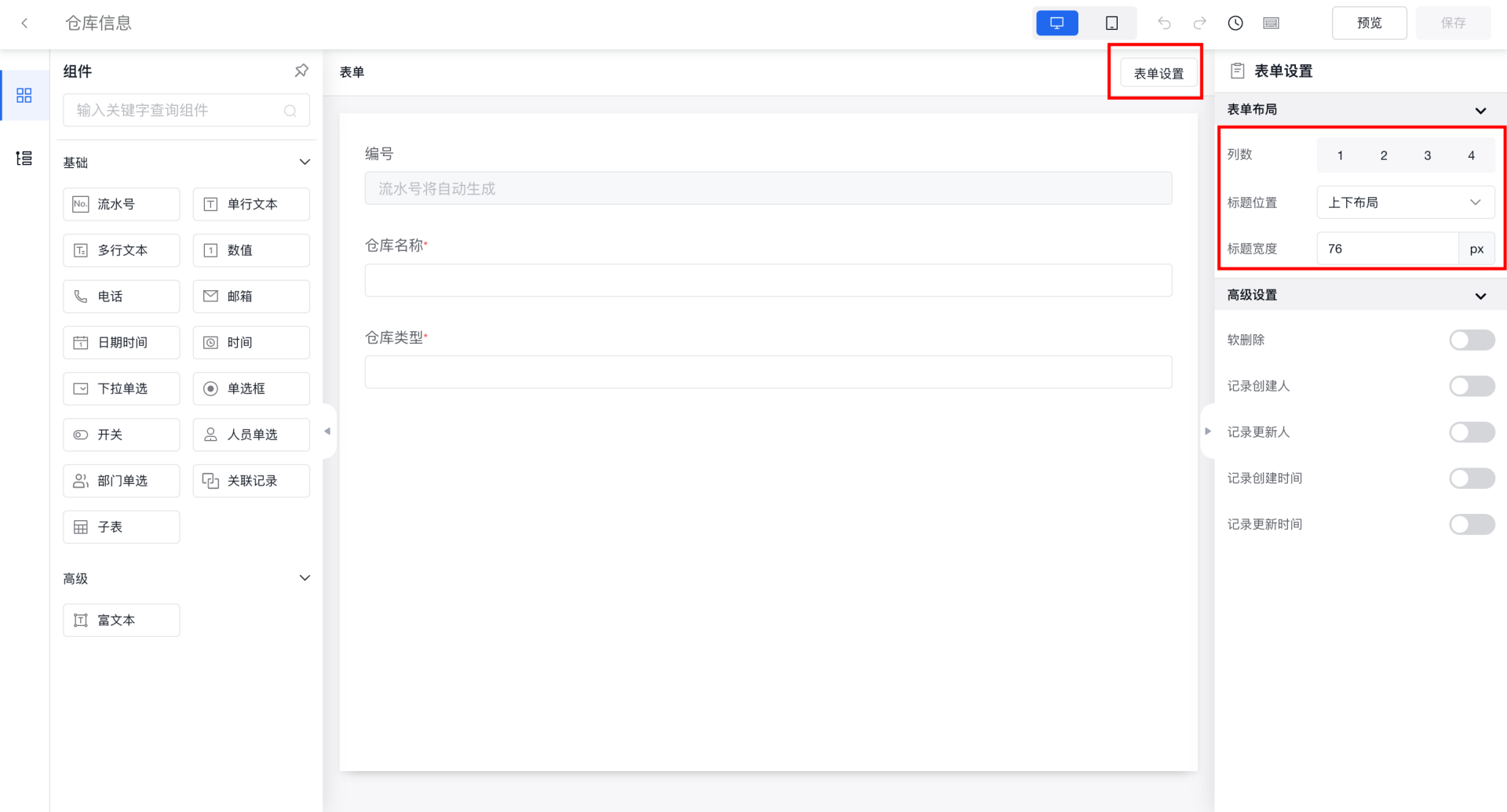The height and width of the screenshot is (812, 1507).
Task: Click the 预览 button
Action: (x=1369, y=24)
